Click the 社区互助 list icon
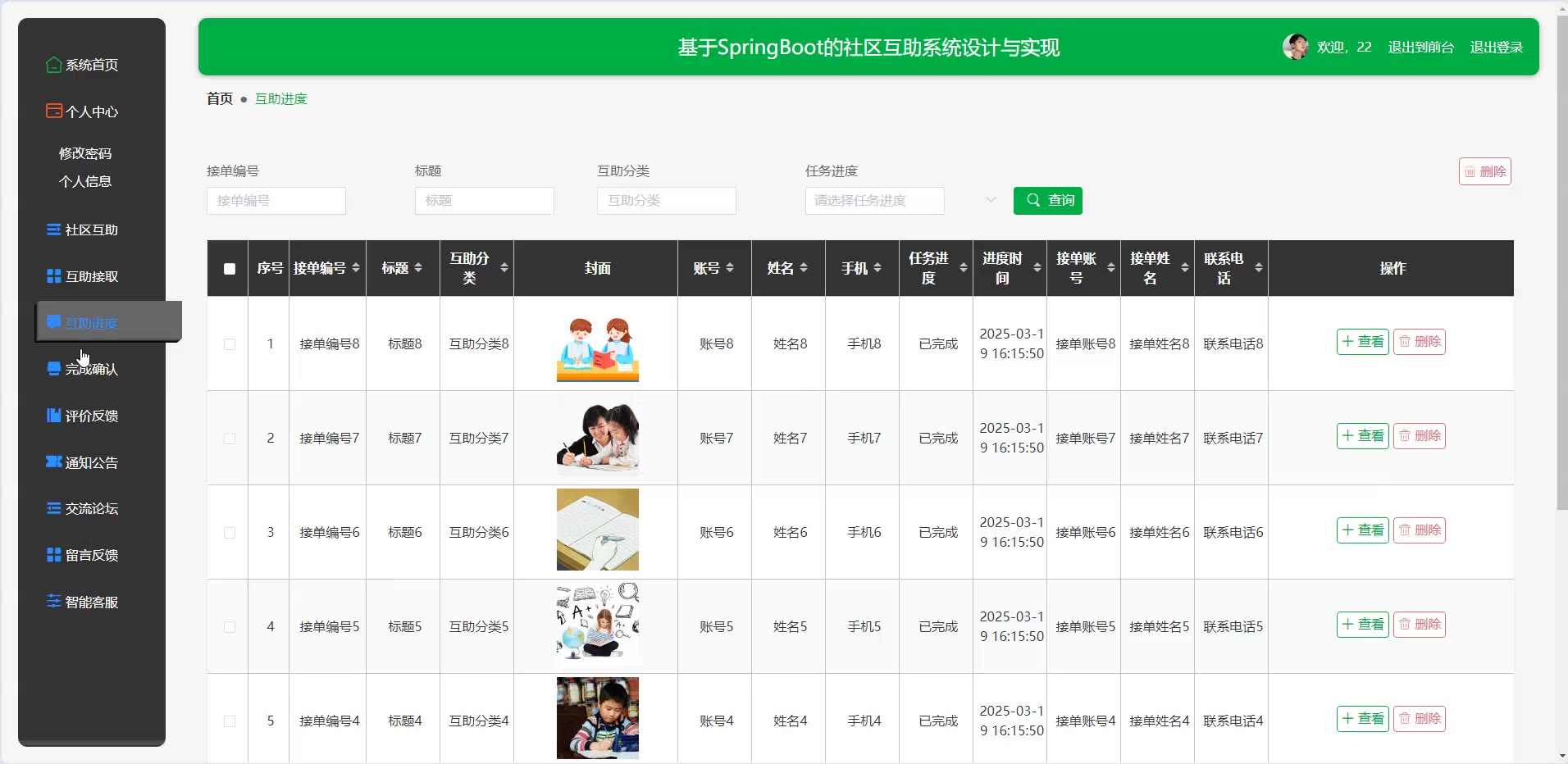The image size is (1568, 764). pos(54,230)
